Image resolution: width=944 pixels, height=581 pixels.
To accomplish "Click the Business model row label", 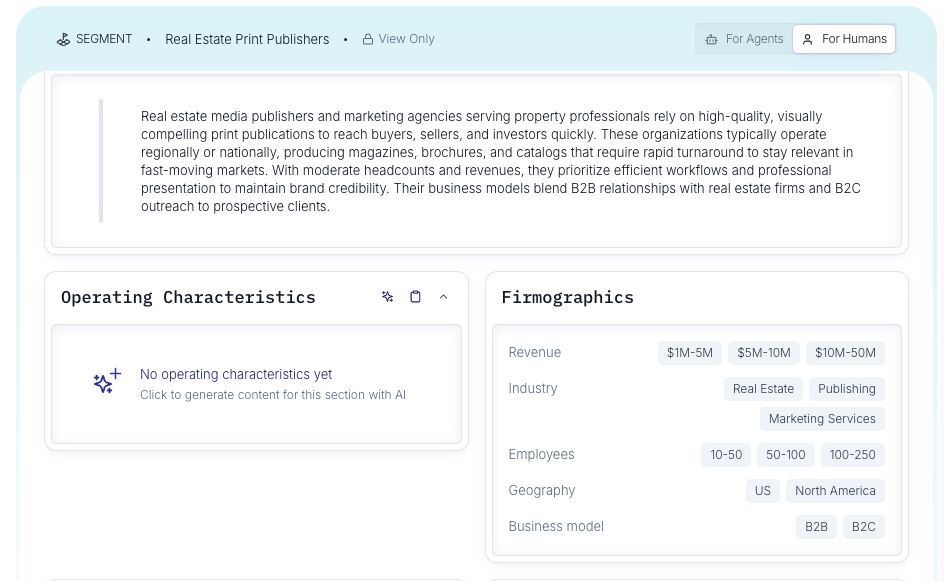I will (x=556, y=527).
